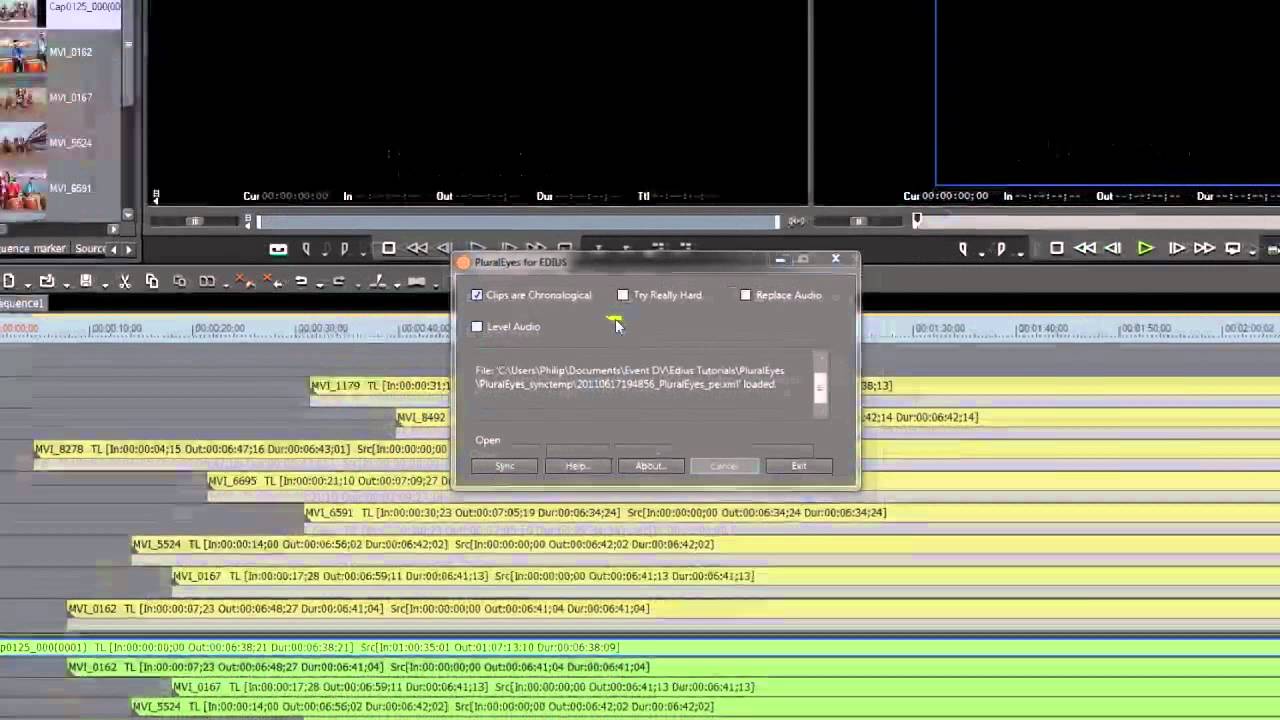1280x720 pixels.
Task: Click the About button in PluralEyes
Action: click(650, 466)
